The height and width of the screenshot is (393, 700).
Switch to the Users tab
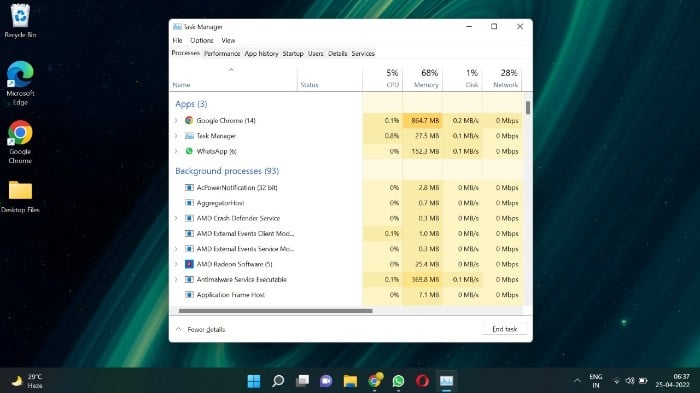click(x=316, y=54)
